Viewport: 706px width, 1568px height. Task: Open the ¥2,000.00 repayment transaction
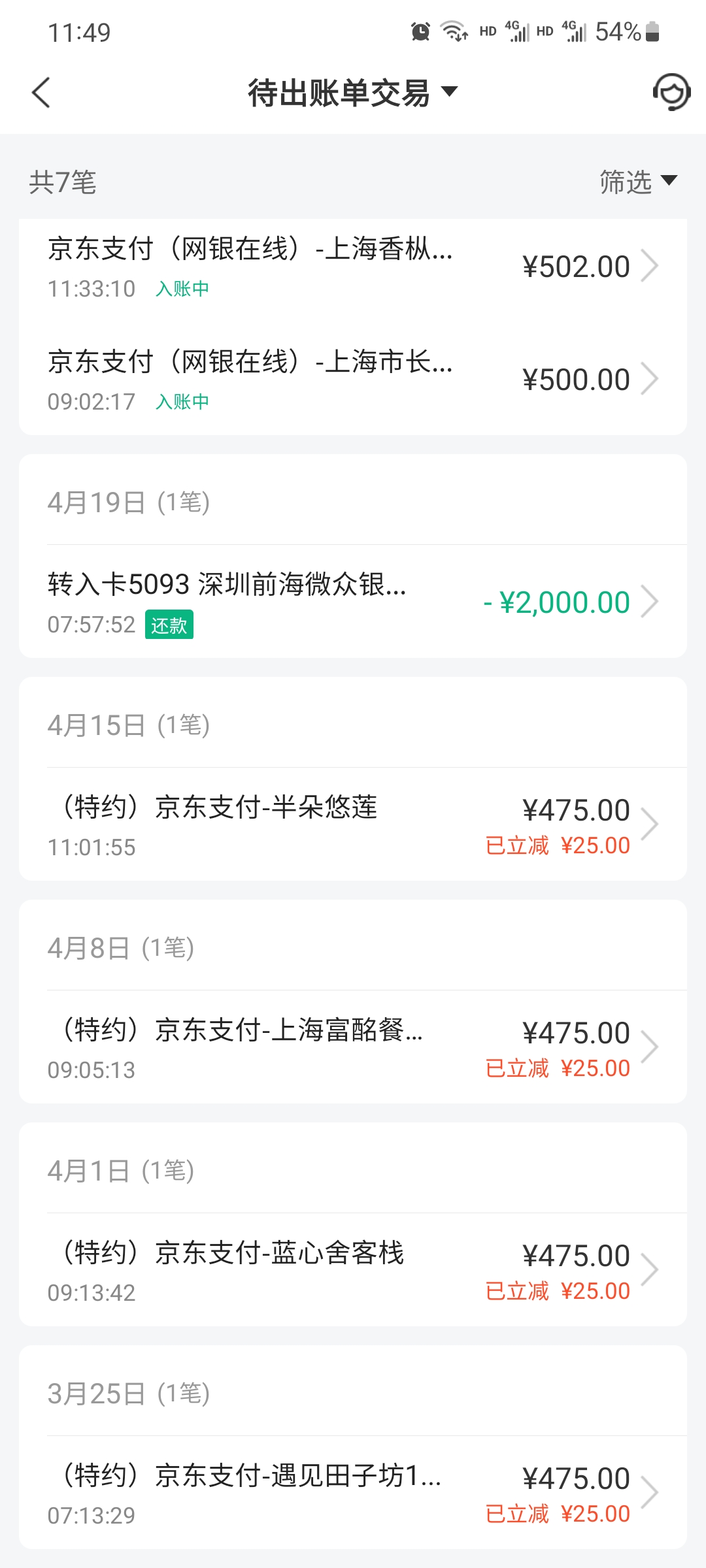[x=353, y=602]
